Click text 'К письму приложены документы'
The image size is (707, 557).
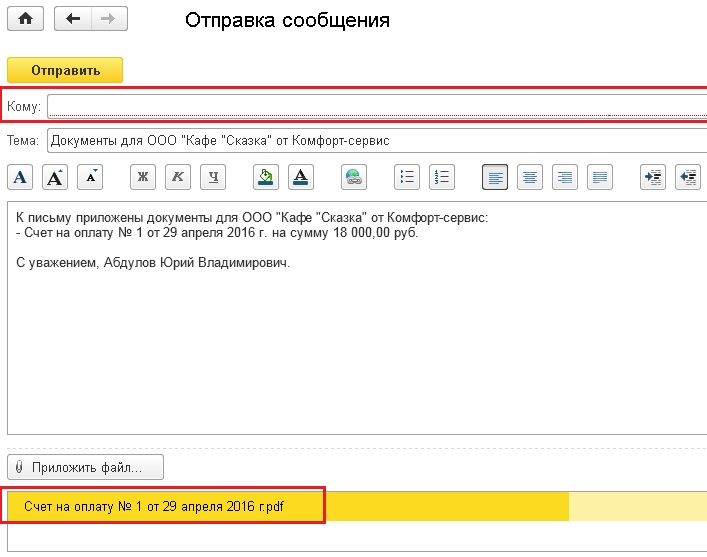[x=114, y=218]
